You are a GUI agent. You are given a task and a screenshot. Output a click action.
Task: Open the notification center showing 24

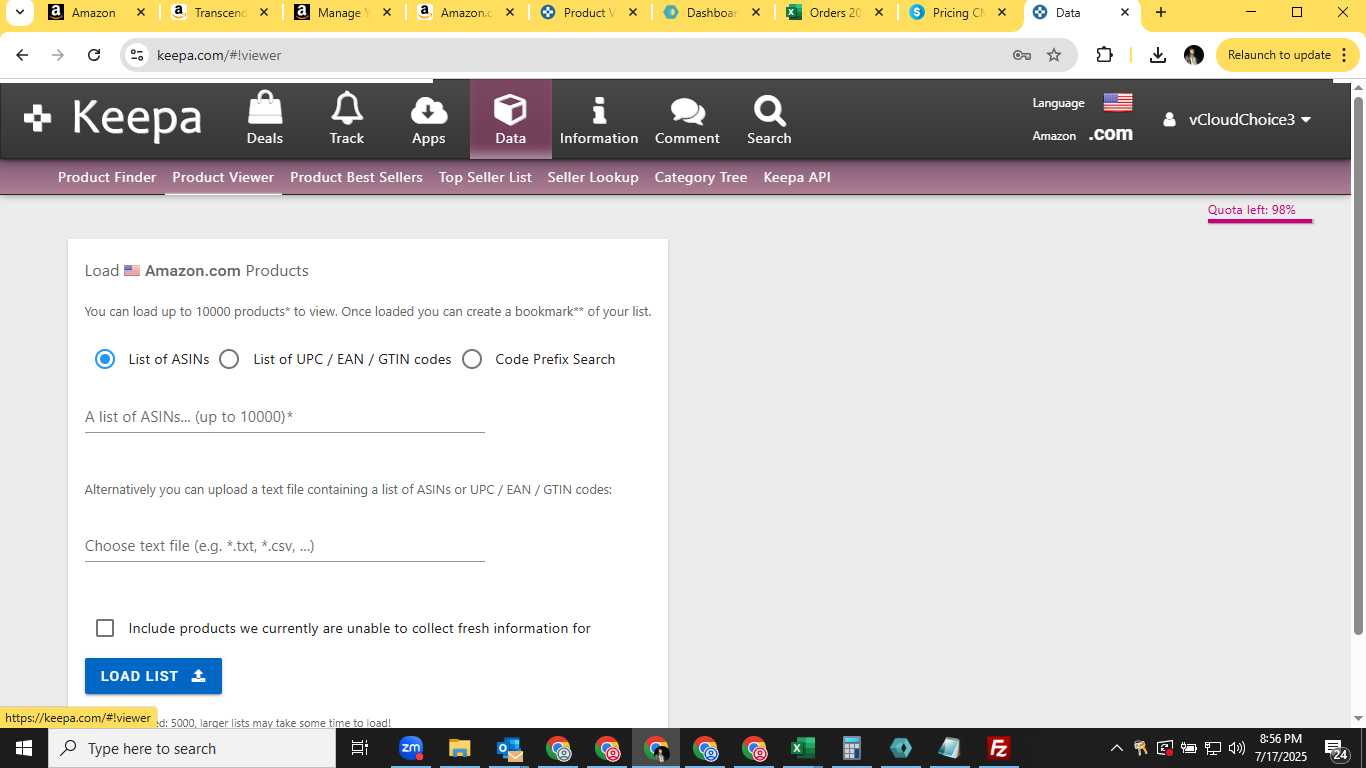coord(1336,748)
